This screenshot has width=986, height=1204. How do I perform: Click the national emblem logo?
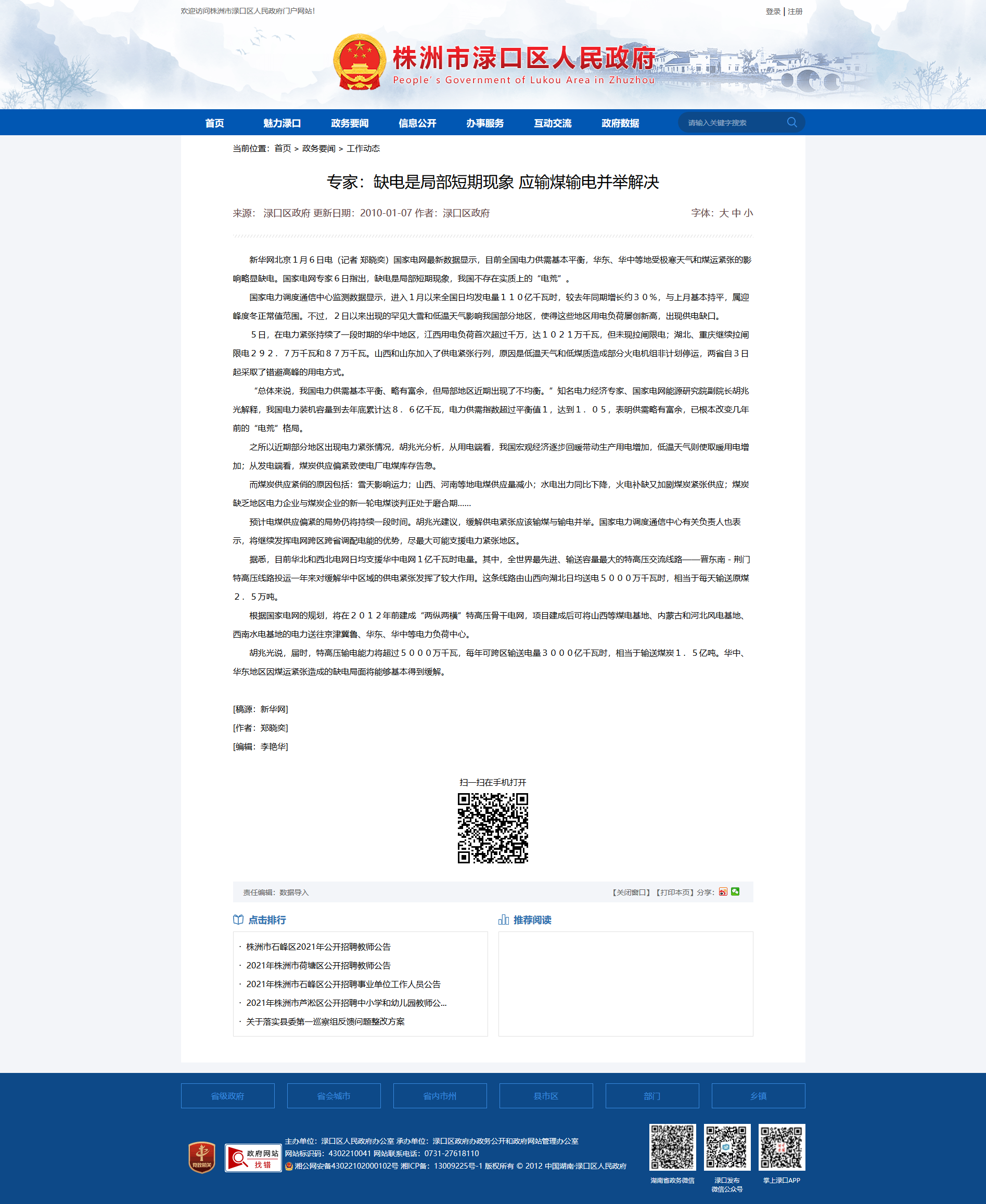click(359, 62)
